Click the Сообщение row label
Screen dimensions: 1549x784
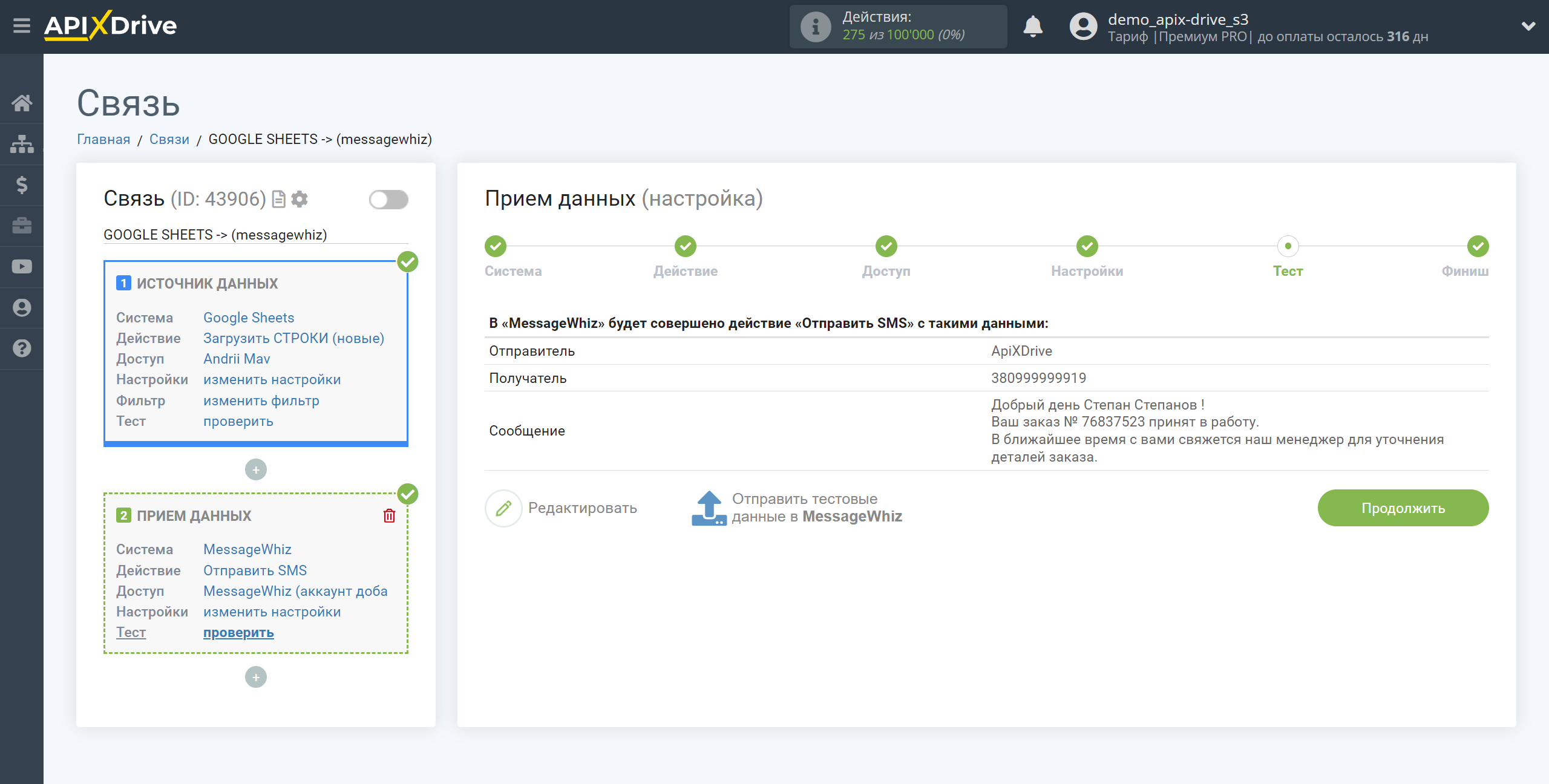[527, 431]
